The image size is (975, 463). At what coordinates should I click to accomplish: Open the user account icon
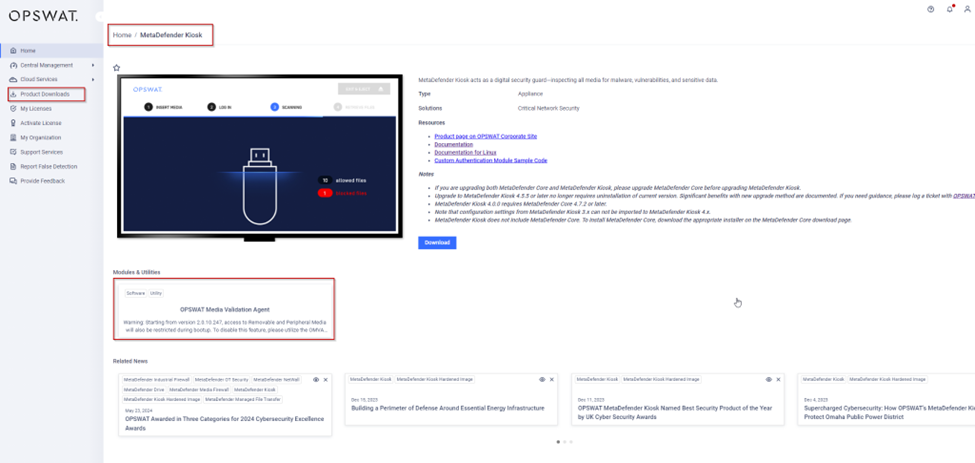point(967,9)
